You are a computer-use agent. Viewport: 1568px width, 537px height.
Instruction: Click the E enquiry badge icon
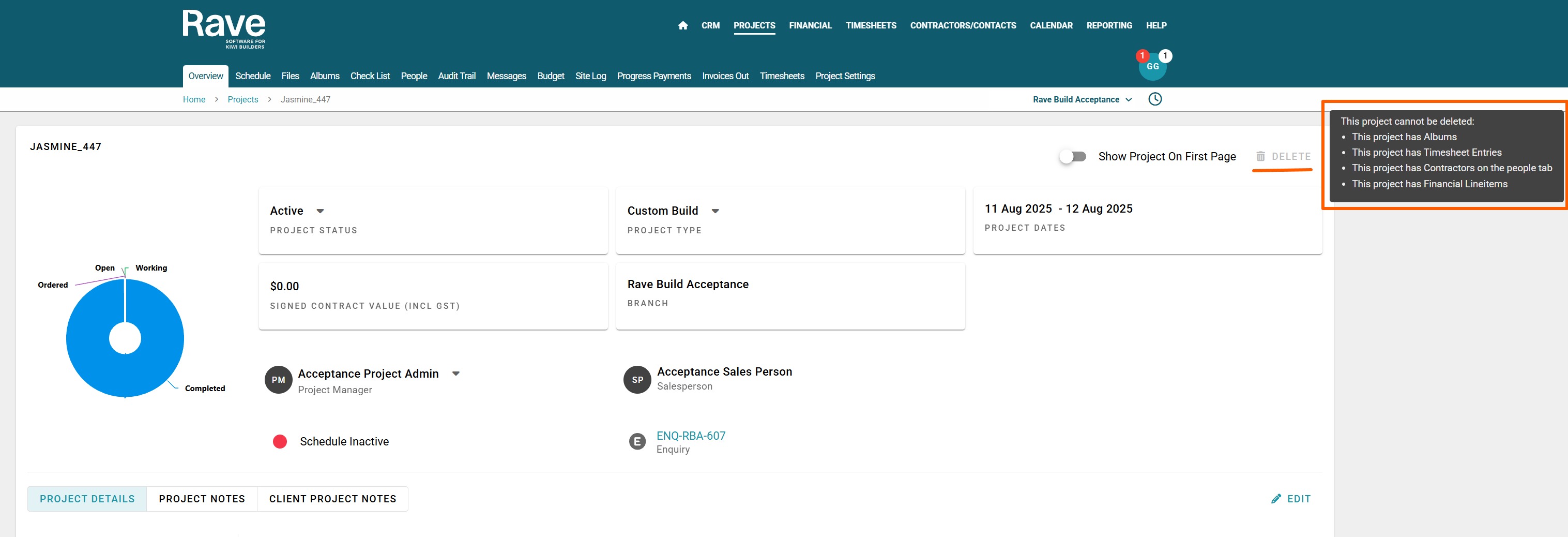(637, 441)
